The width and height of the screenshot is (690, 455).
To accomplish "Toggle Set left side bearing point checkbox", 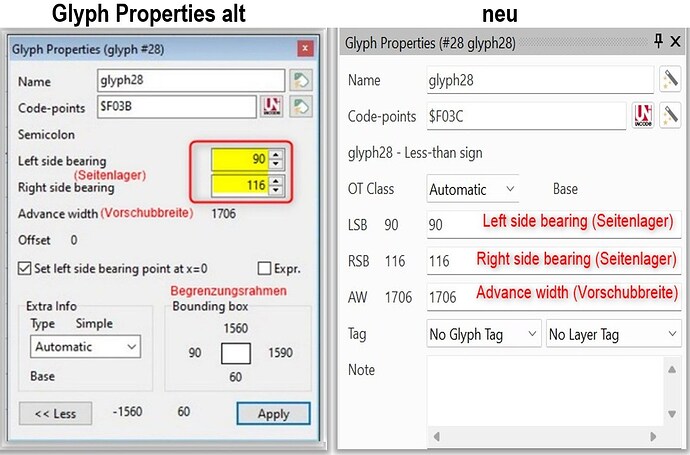I will 25,268.
